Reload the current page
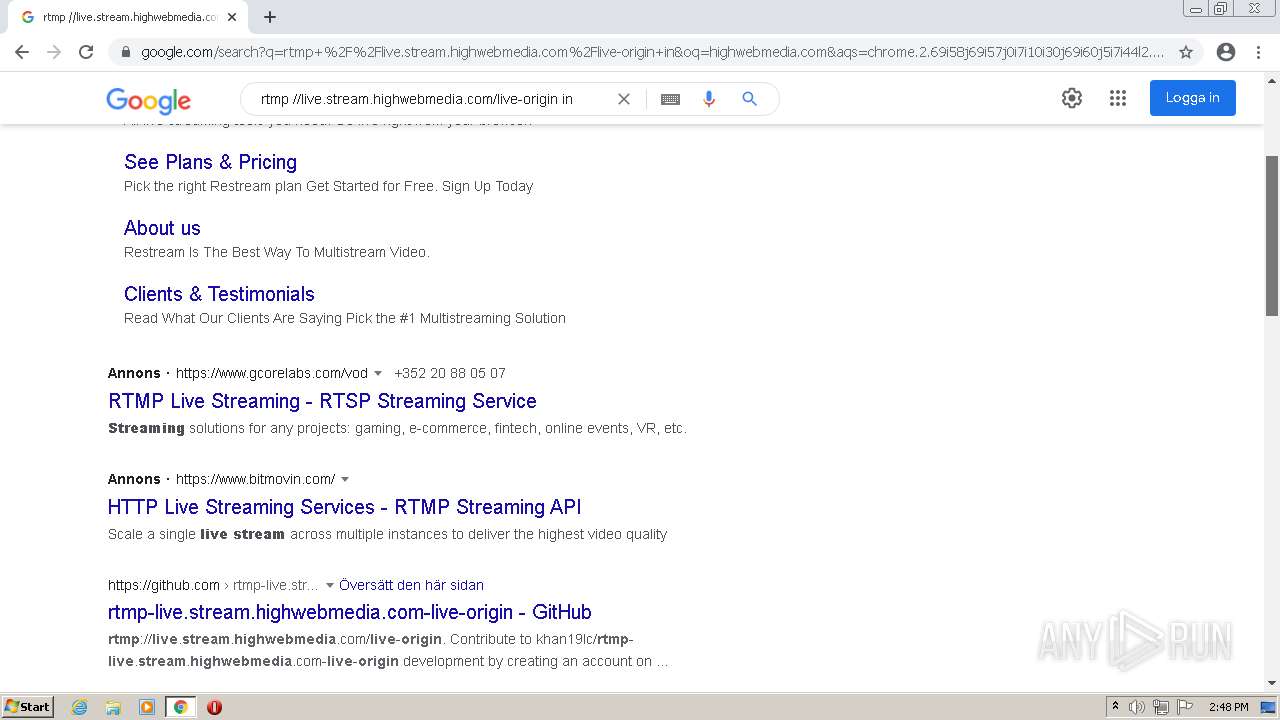This screenshot has height=720, width=1280. pos(86,52)
